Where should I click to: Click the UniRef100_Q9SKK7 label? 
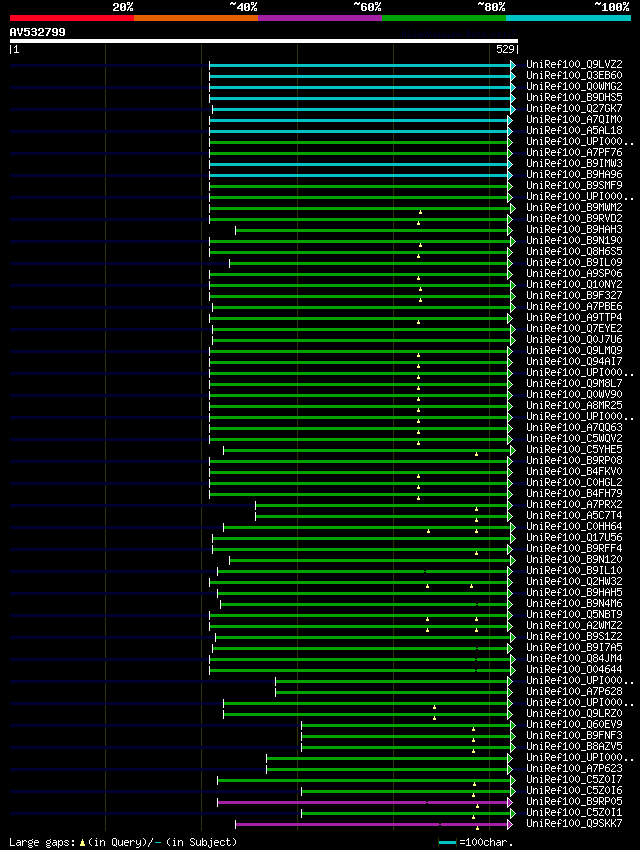pyautogui.click(x=574, y=824)
